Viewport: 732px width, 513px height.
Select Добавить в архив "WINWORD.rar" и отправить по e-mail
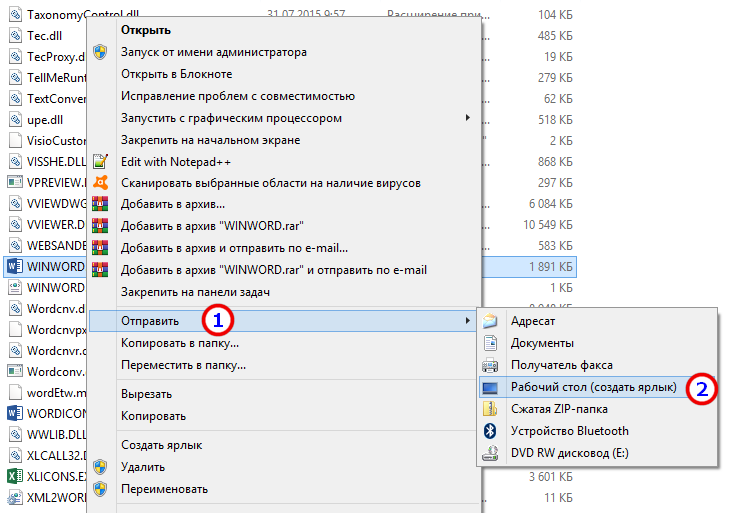point(274,270)
